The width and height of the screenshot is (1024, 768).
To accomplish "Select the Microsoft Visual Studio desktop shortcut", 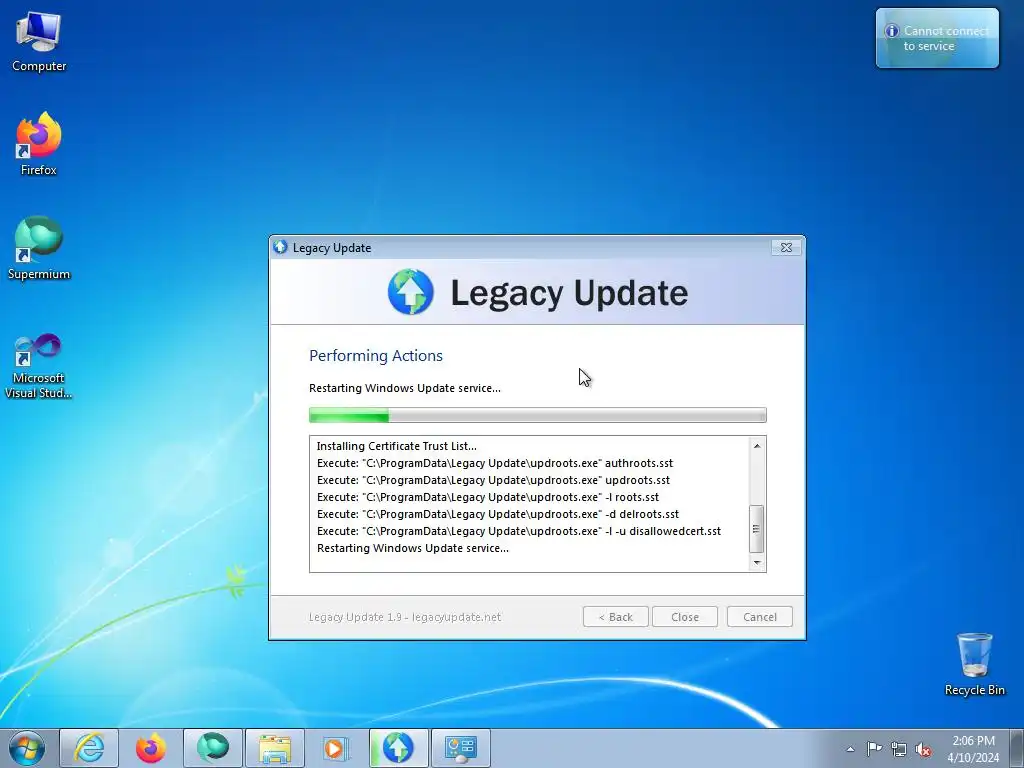I will click(39, 366).
